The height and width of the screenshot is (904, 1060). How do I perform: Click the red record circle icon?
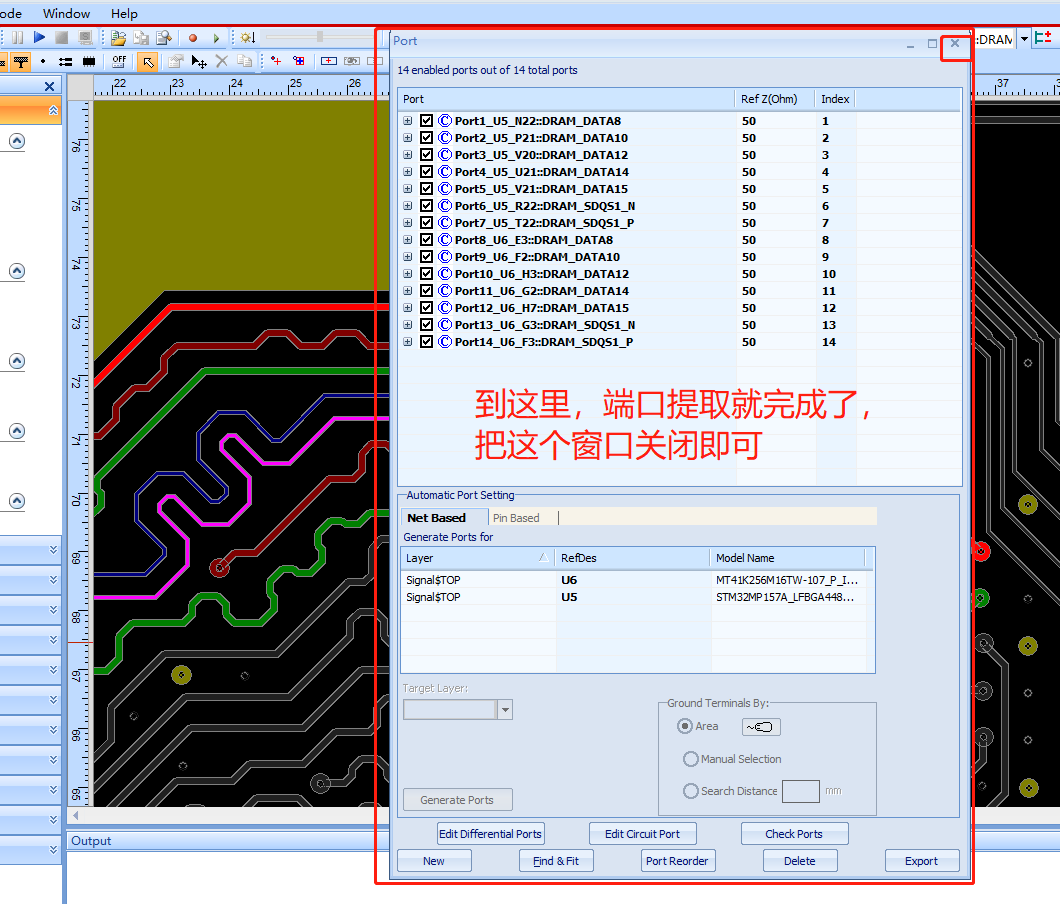point(193,39)
